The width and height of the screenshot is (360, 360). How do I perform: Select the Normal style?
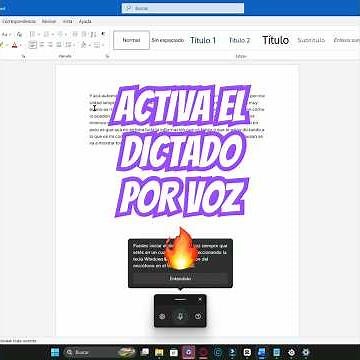[131, 40]
